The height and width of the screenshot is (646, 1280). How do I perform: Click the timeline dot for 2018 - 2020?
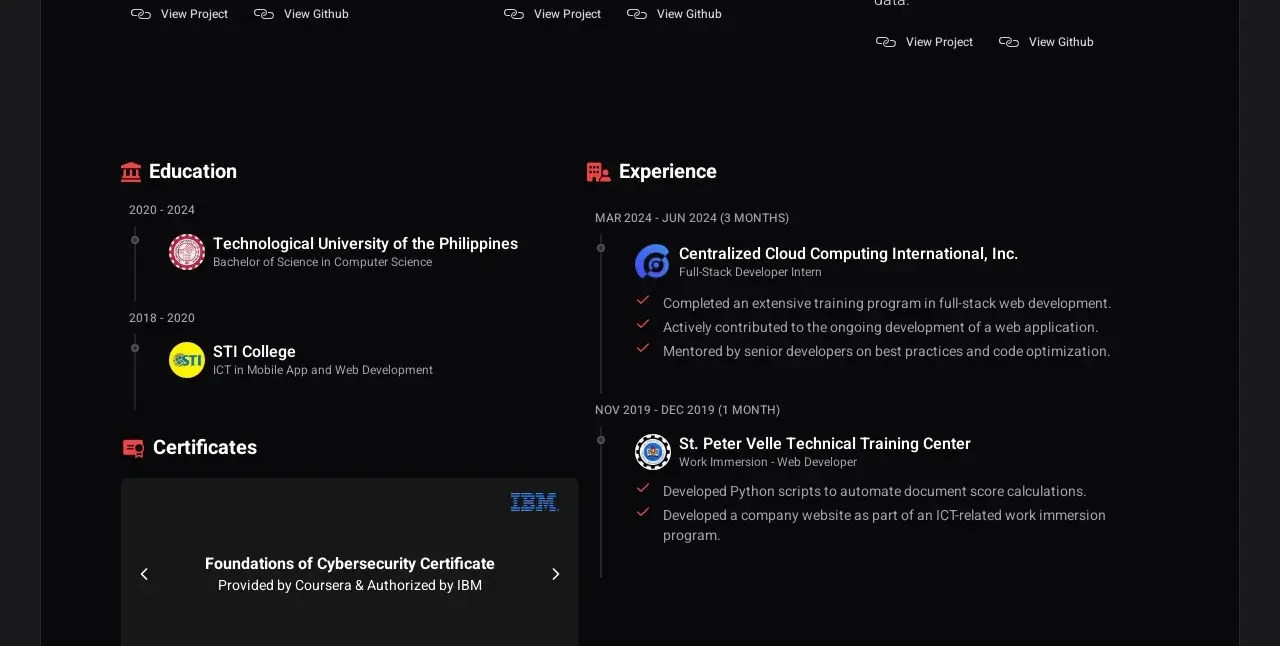[x=135, y=348]
